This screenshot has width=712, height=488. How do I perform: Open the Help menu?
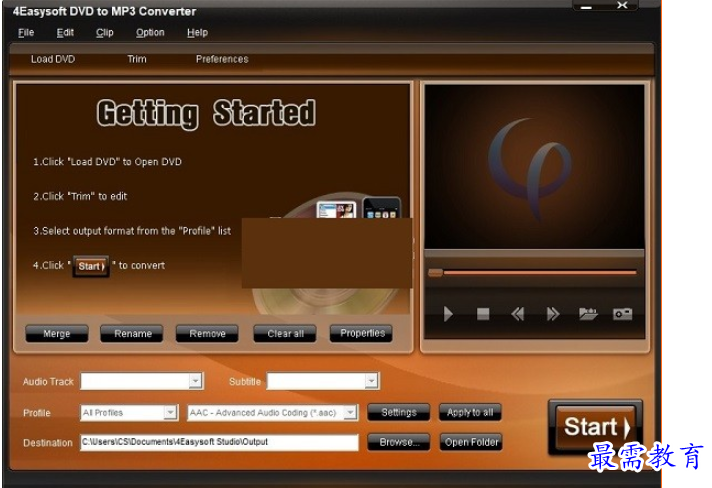pyautogui.click(x=197, y=33)
